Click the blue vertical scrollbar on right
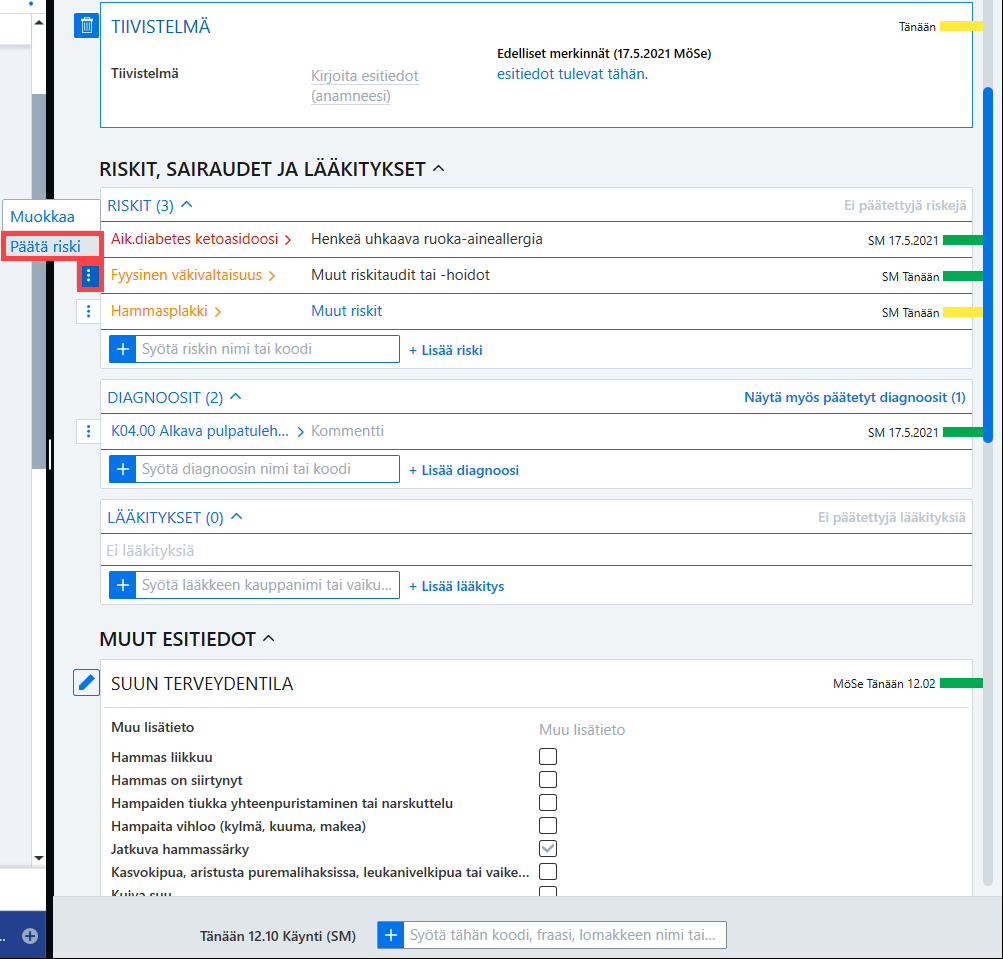 tap(988, 266)
